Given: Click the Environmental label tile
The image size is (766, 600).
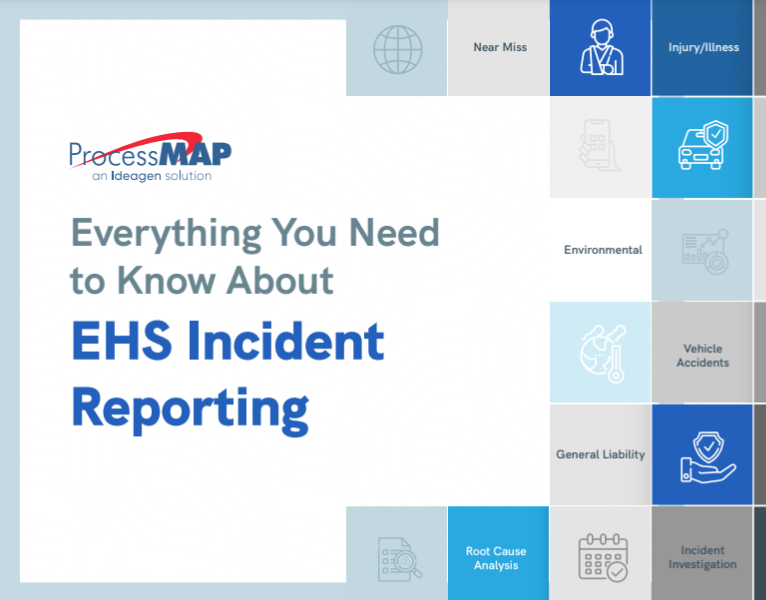Looking at the screenshot, I should [x=602, y=250].
